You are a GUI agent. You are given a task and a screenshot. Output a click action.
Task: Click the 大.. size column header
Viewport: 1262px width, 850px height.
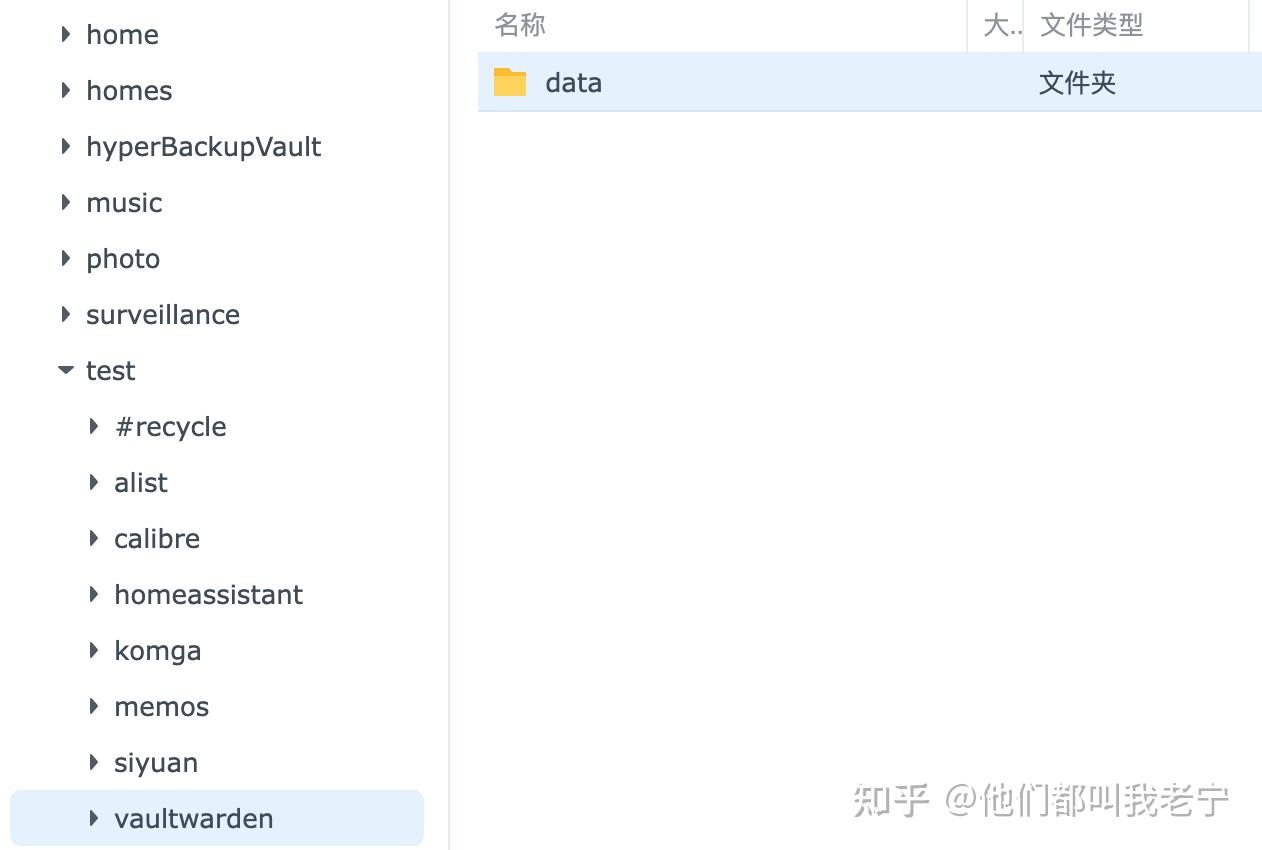point(997,25)
